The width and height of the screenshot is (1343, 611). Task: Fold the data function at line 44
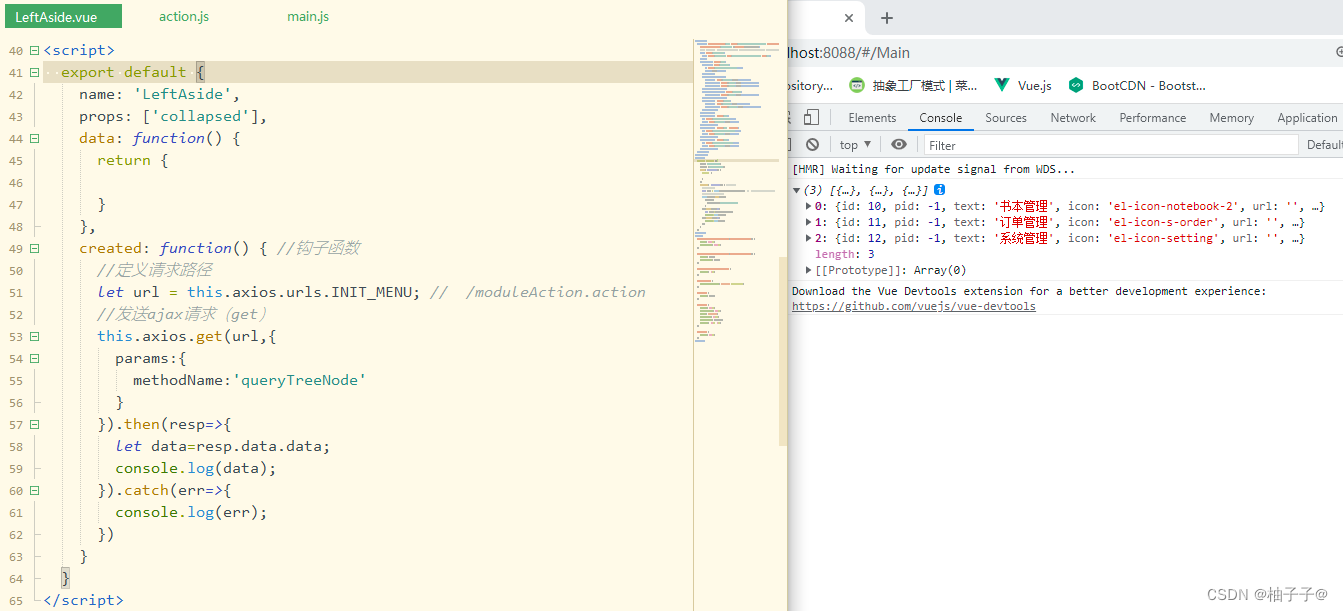tap(35, 138)
